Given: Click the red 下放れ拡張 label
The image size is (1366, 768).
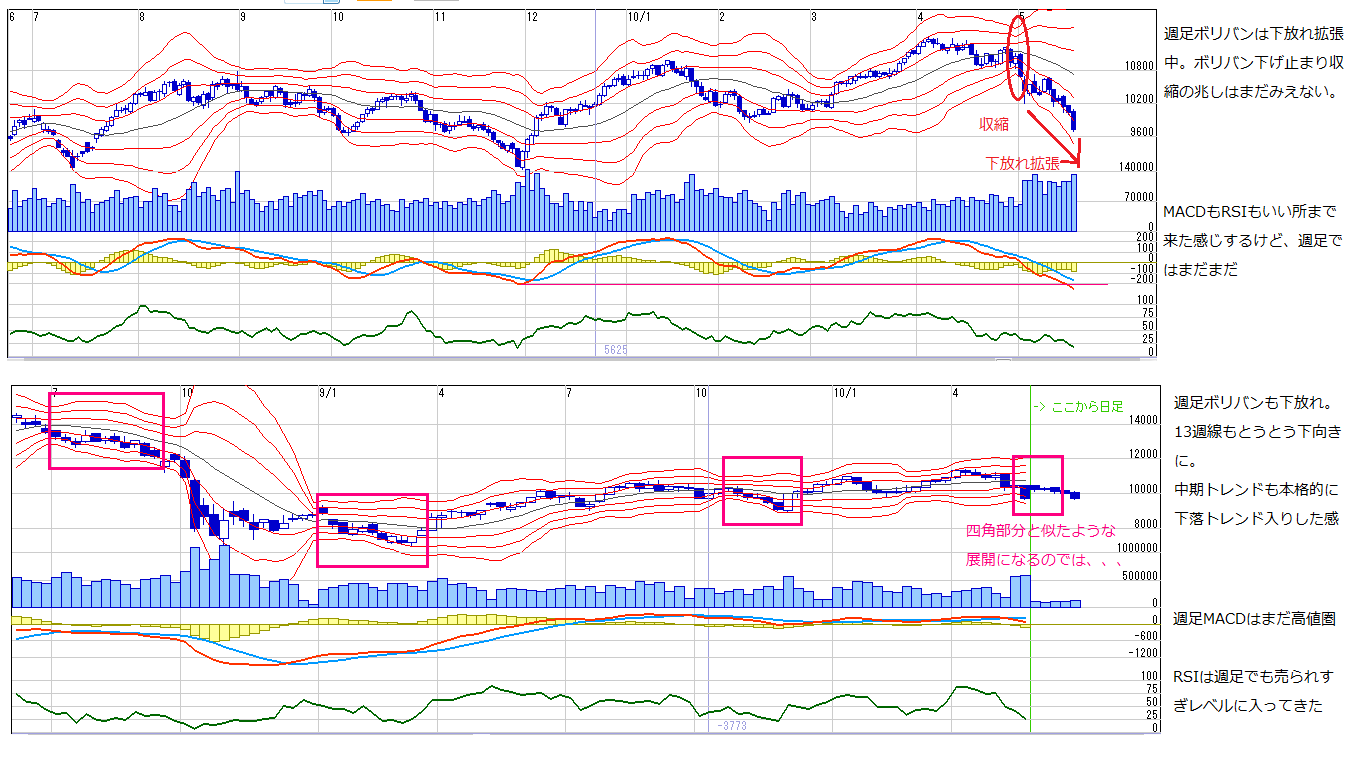Looking at the screenshot, I should [x=1021, y=163].
